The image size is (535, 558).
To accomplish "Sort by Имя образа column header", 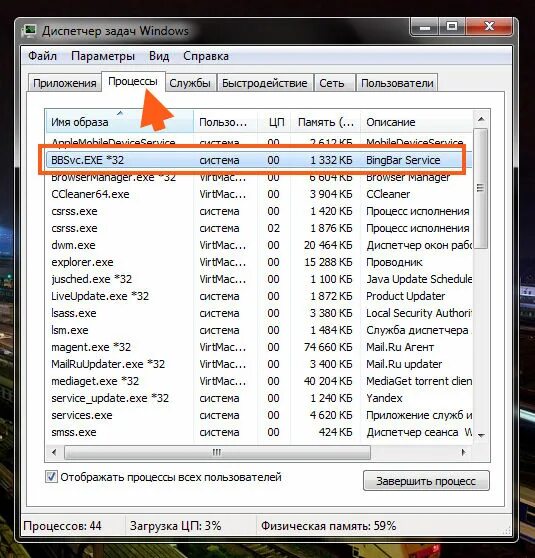I will [x=120, y=122].
